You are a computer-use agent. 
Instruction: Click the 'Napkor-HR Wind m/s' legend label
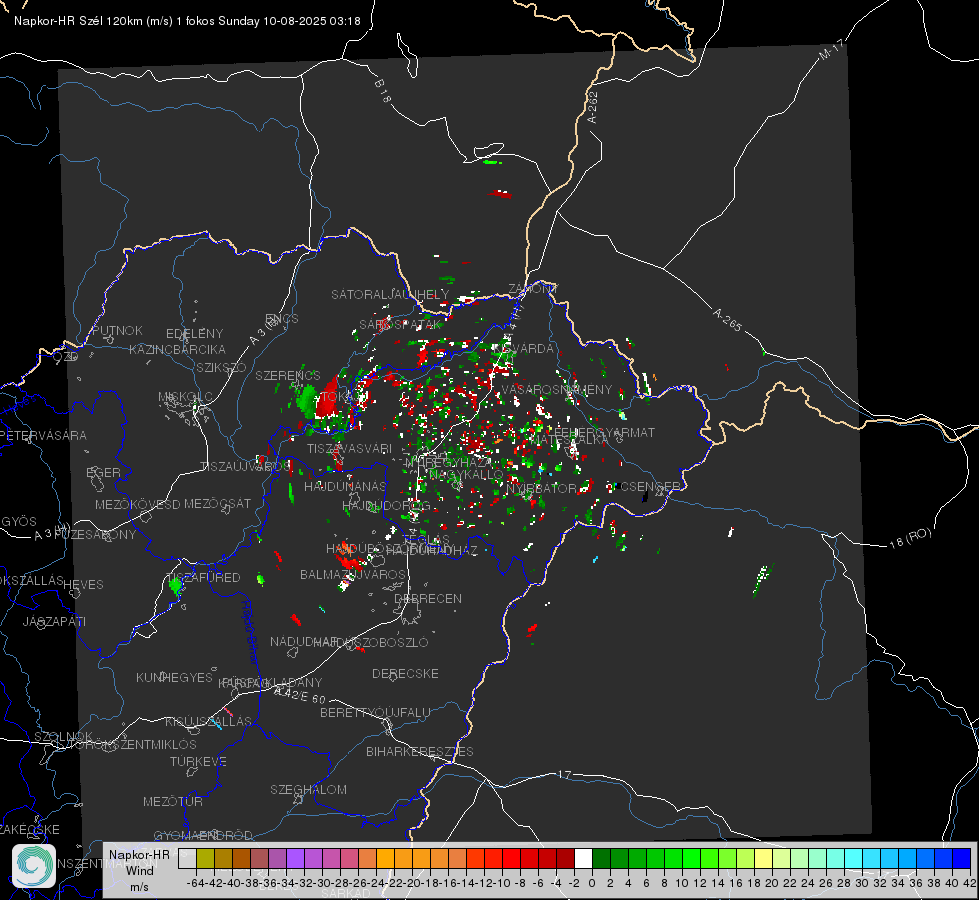click(139, 870)
